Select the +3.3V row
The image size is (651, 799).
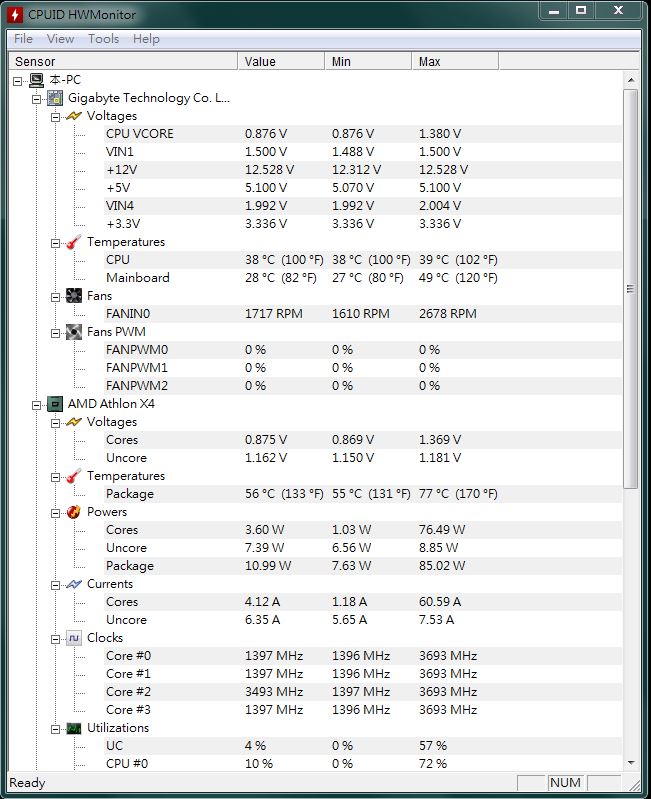(363, 224)
